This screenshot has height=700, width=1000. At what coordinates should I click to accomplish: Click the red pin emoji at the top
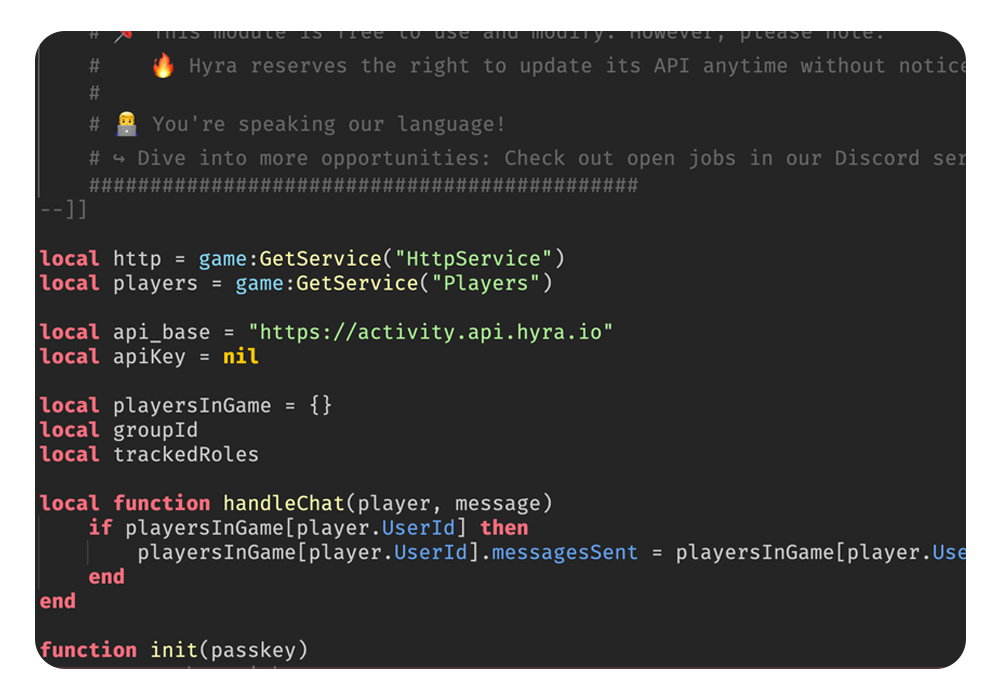click(124, 36)
